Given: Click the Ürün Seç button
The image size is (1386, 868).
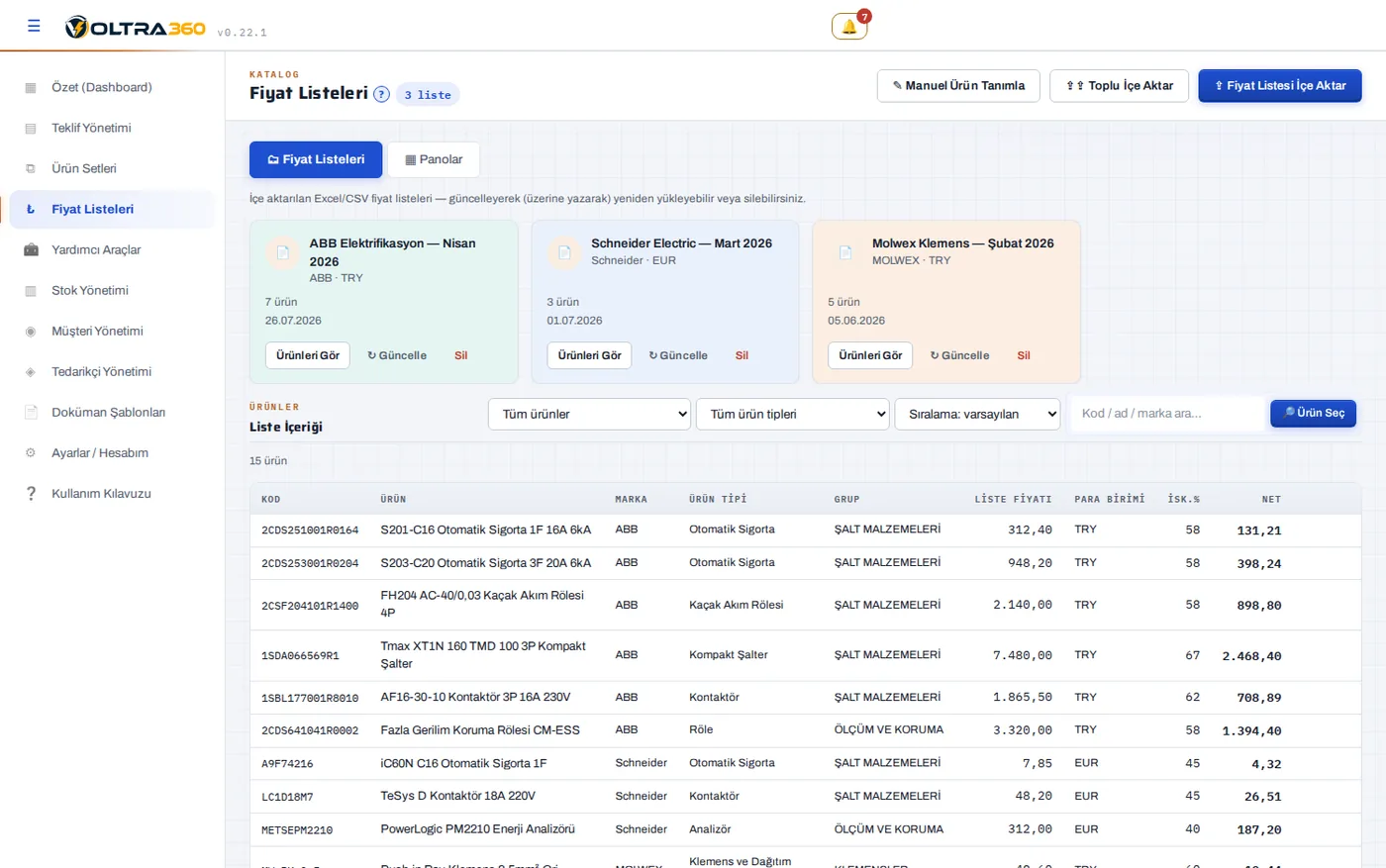Looking at the screenshot, I should pyautogui.click(x=1313, y=413).
